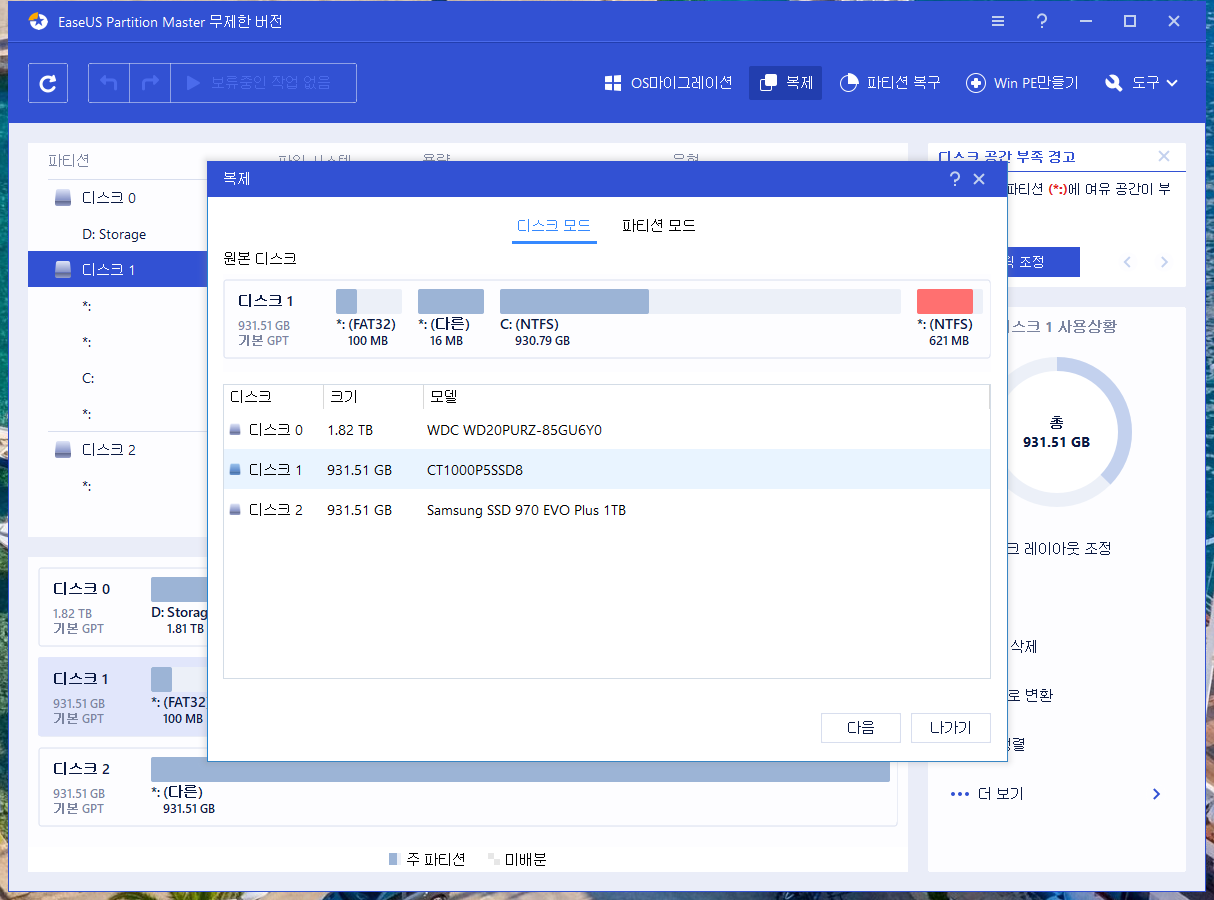Click the 디스크 column header
The width and height of the screenshot is (1214, 900).
click(273, 397)
